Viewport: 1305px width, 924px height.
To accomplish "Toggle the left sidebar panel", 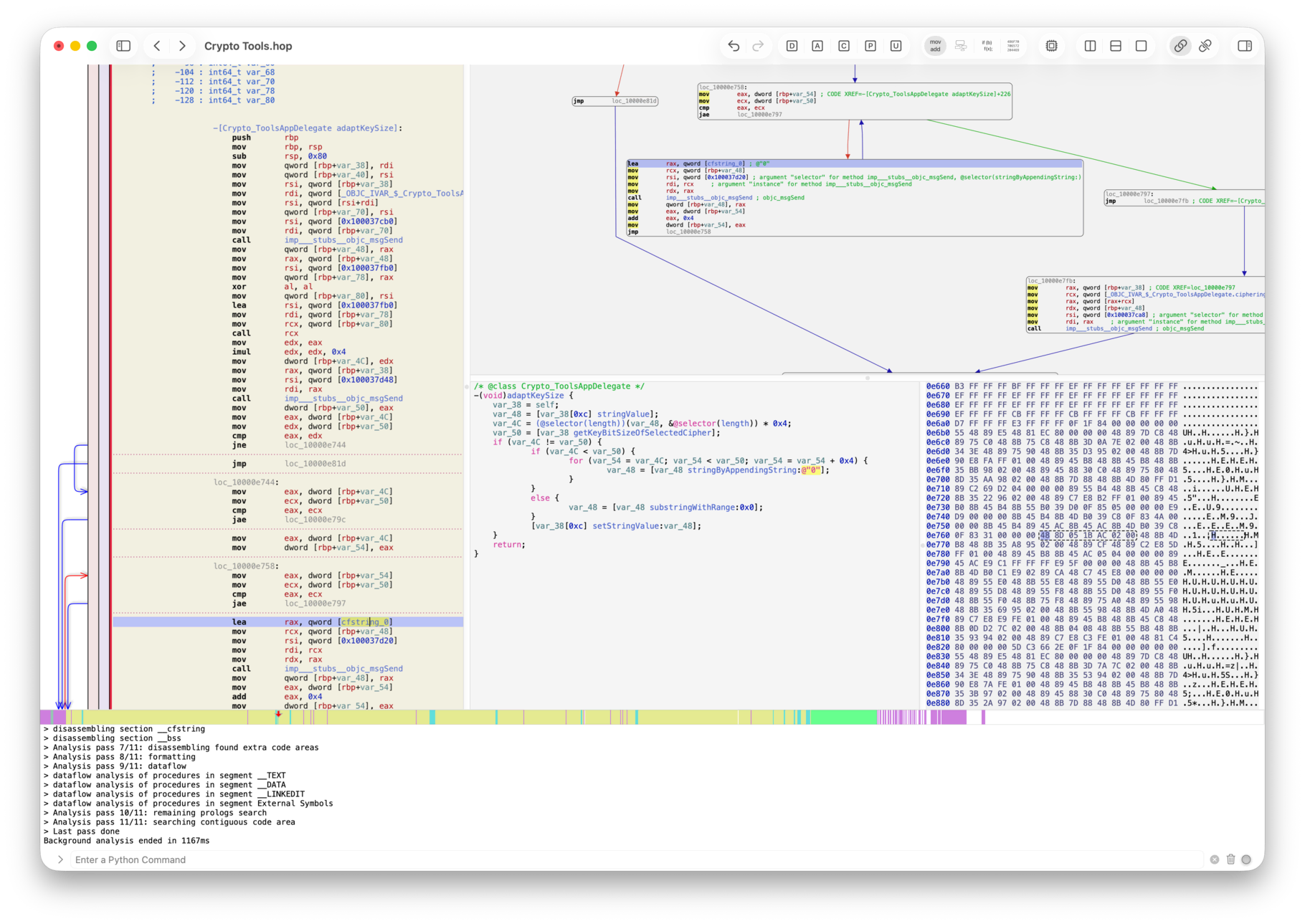I will click(123, 46).
